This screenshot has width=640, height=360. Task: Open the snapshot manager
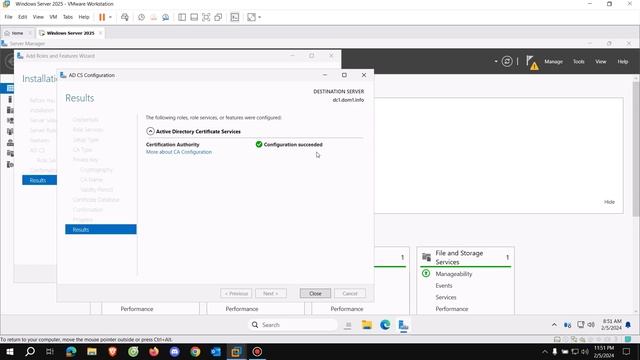coord(165,17)
